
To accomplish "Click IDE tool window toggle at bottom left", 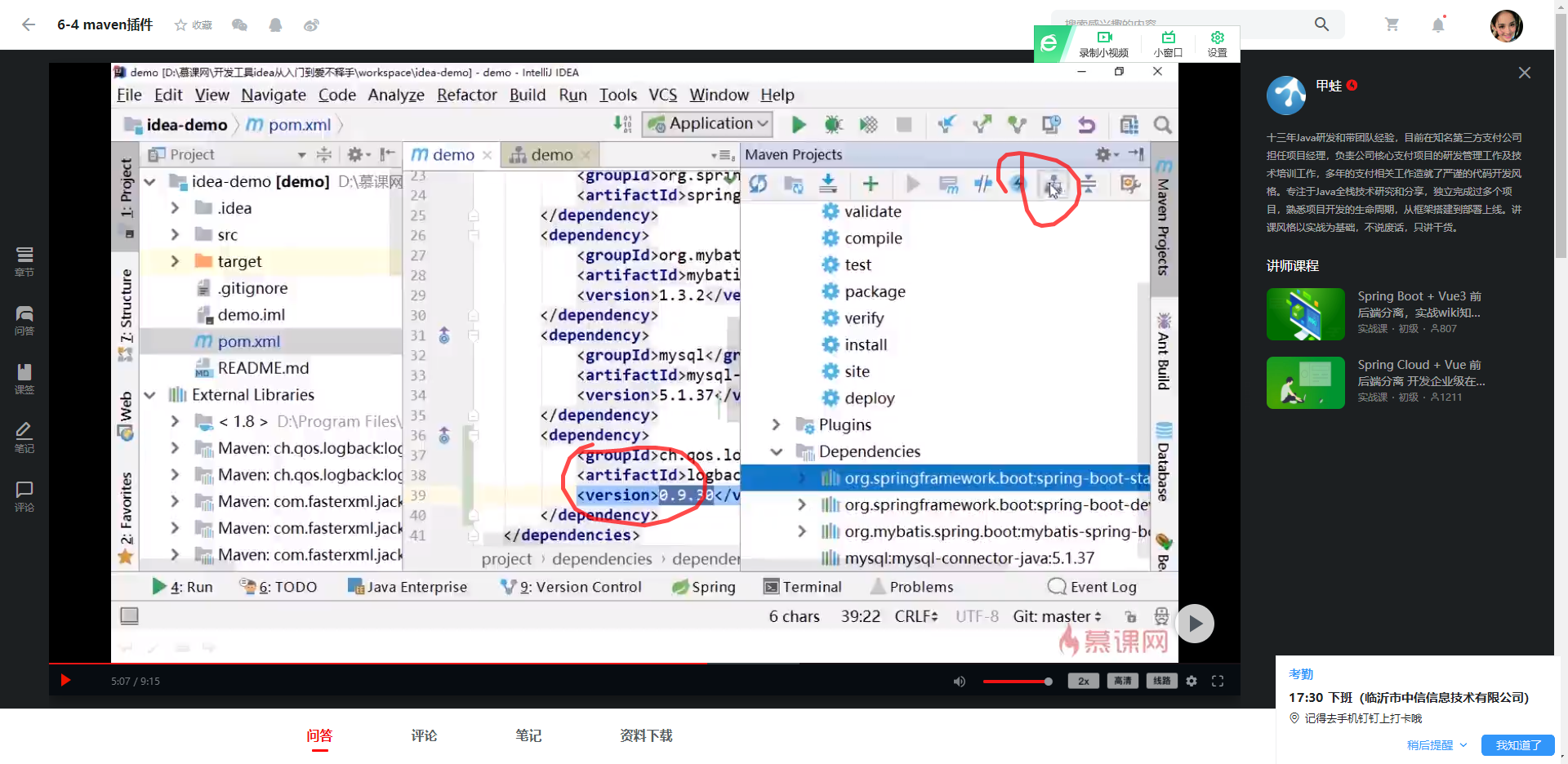I will coord(129,615).
